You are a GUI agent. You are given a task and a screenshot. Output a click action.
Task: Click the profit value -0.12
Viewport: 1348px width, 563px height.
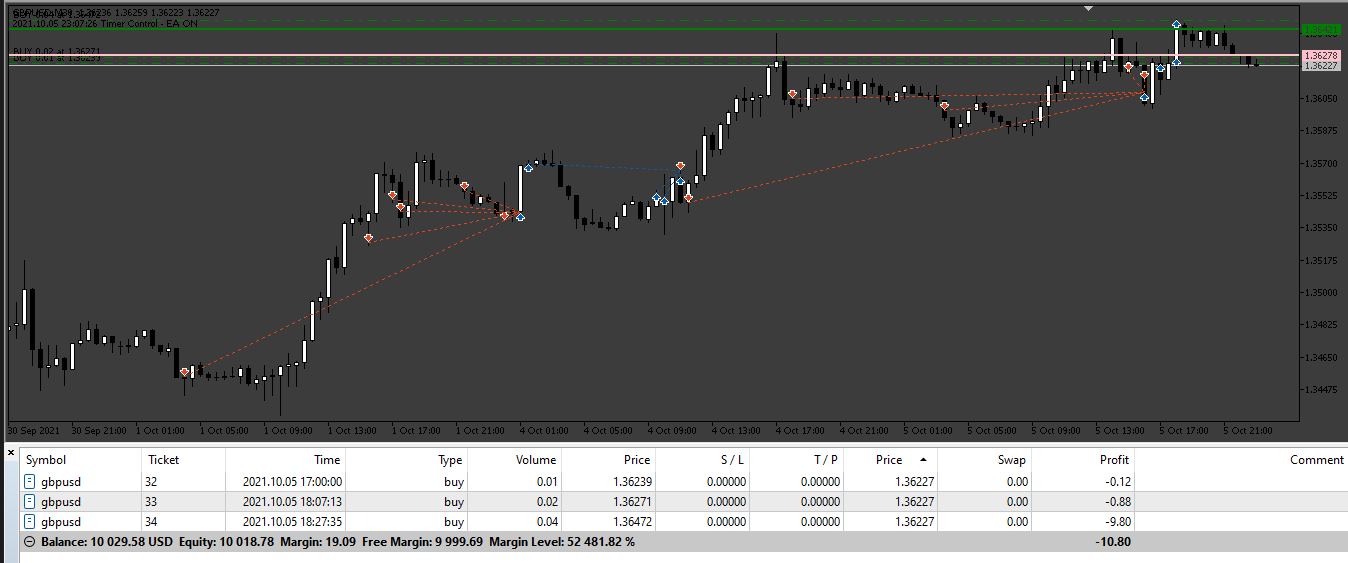coord(1117,481)
